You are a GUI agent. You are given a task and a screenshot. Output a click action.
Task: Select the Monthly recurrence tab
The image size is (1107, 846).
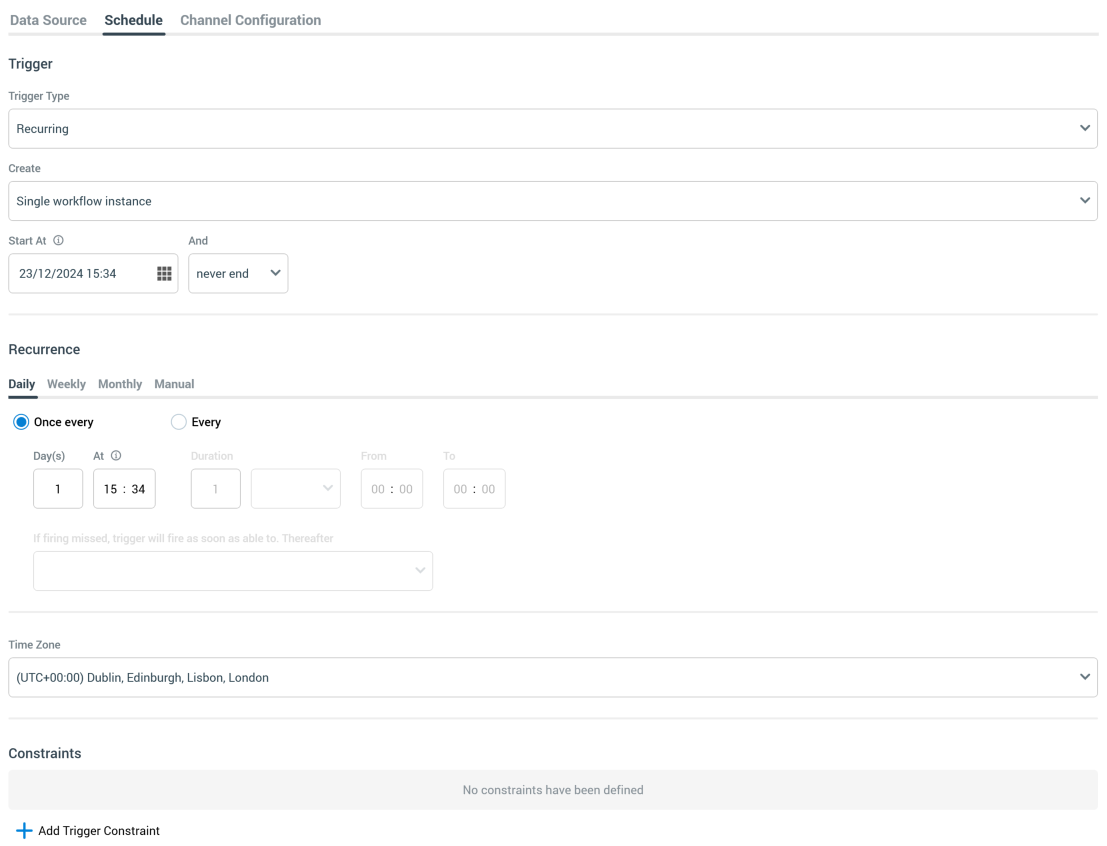[x=120, y=384]
